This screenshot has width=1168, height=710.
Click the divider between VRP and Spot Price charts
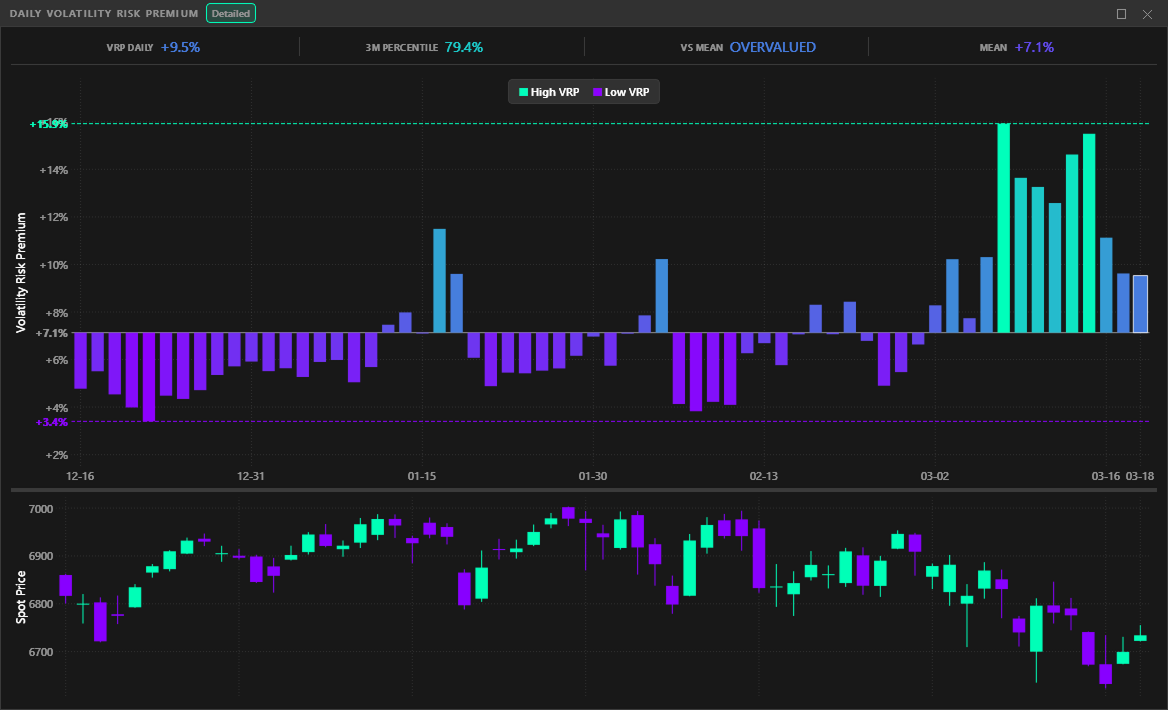click(584, 490)
